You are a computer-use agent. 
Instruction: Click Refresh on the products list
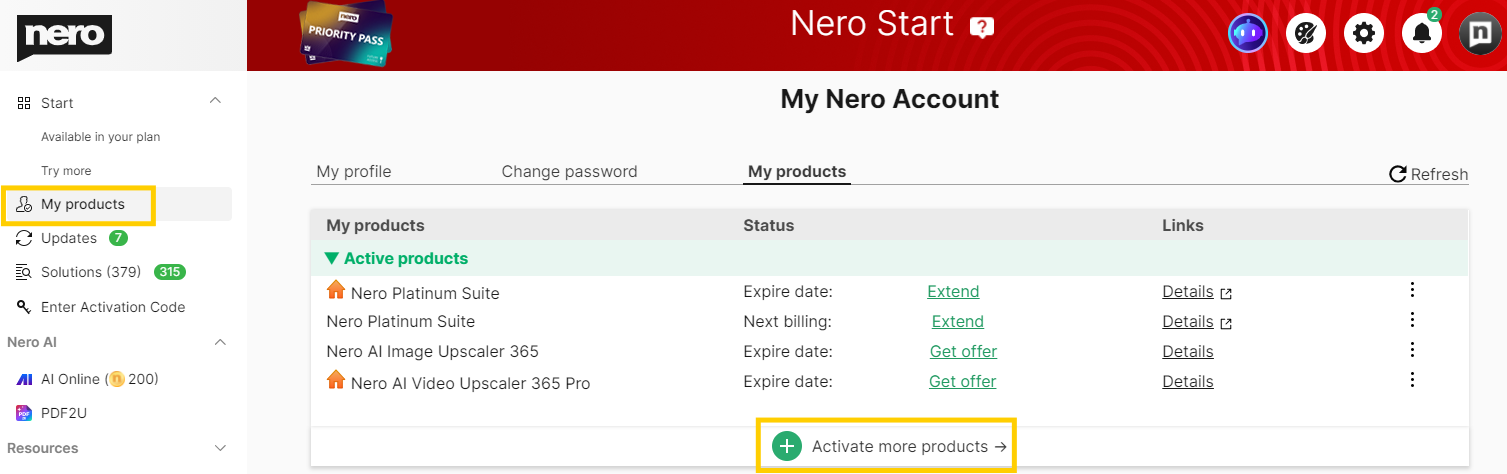click(1428, 174)
